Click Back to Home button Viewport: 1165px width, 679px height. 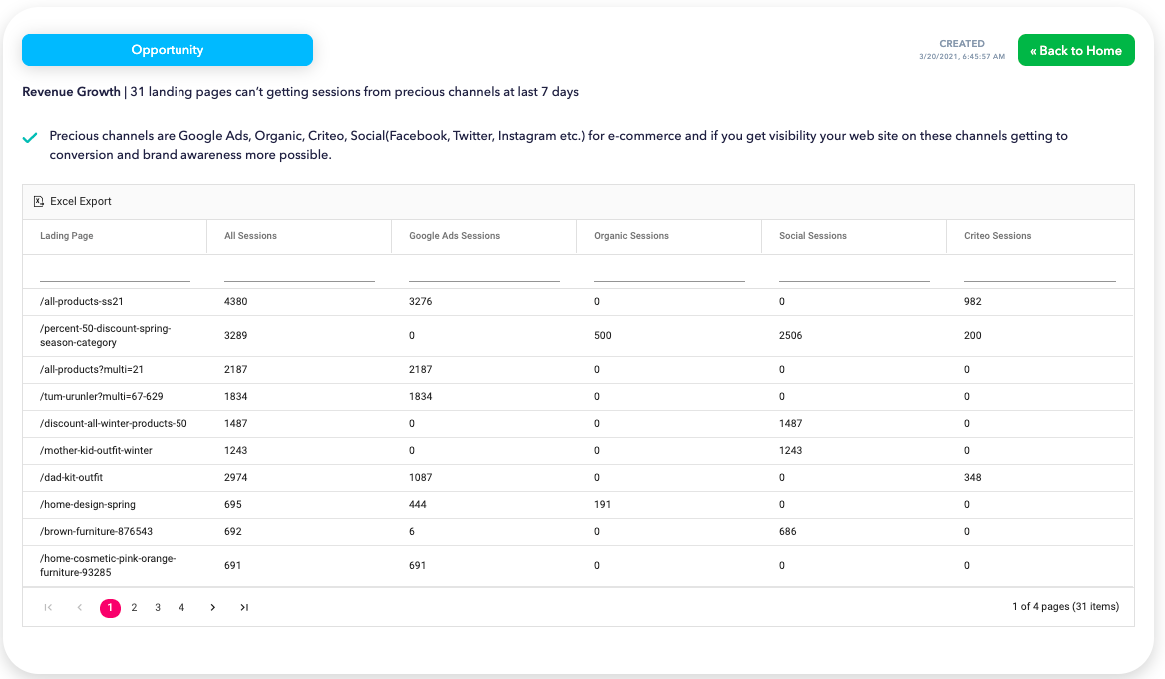(x=1075, y=50)
